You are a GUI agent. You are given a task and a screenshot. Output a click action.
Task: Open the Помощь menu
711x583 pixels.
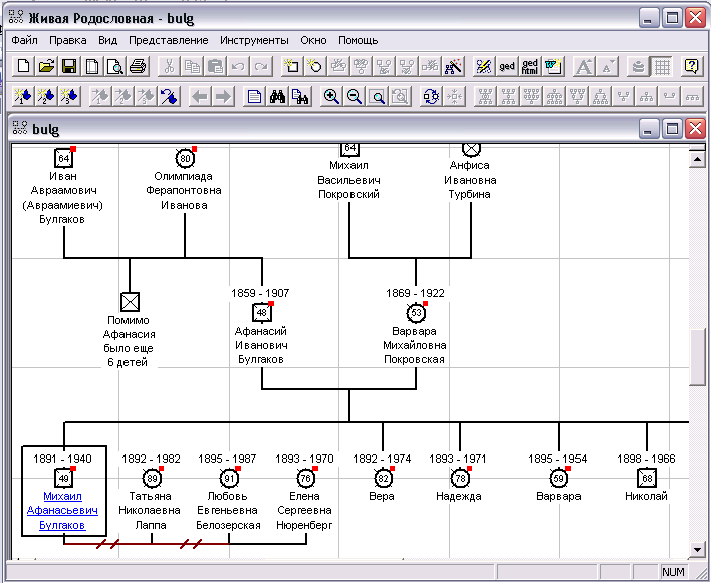pos(358,40)
